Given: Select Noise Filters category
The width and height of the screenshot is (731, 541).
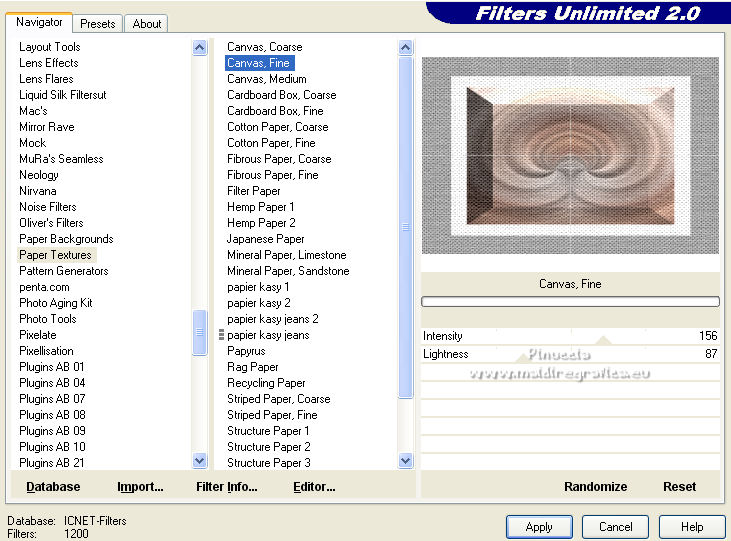Looking at the screenshot, I should tap(48, 207).
